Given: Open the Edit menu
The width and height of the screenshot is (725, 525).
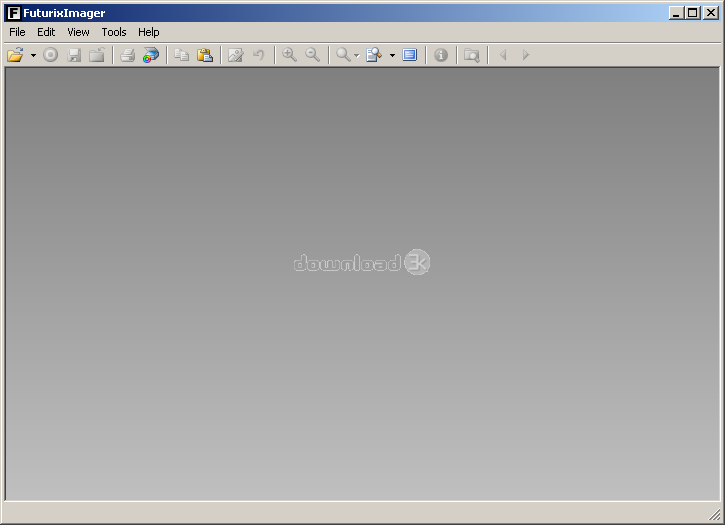Looking at the screenshot, I should [x=46, y=32].
